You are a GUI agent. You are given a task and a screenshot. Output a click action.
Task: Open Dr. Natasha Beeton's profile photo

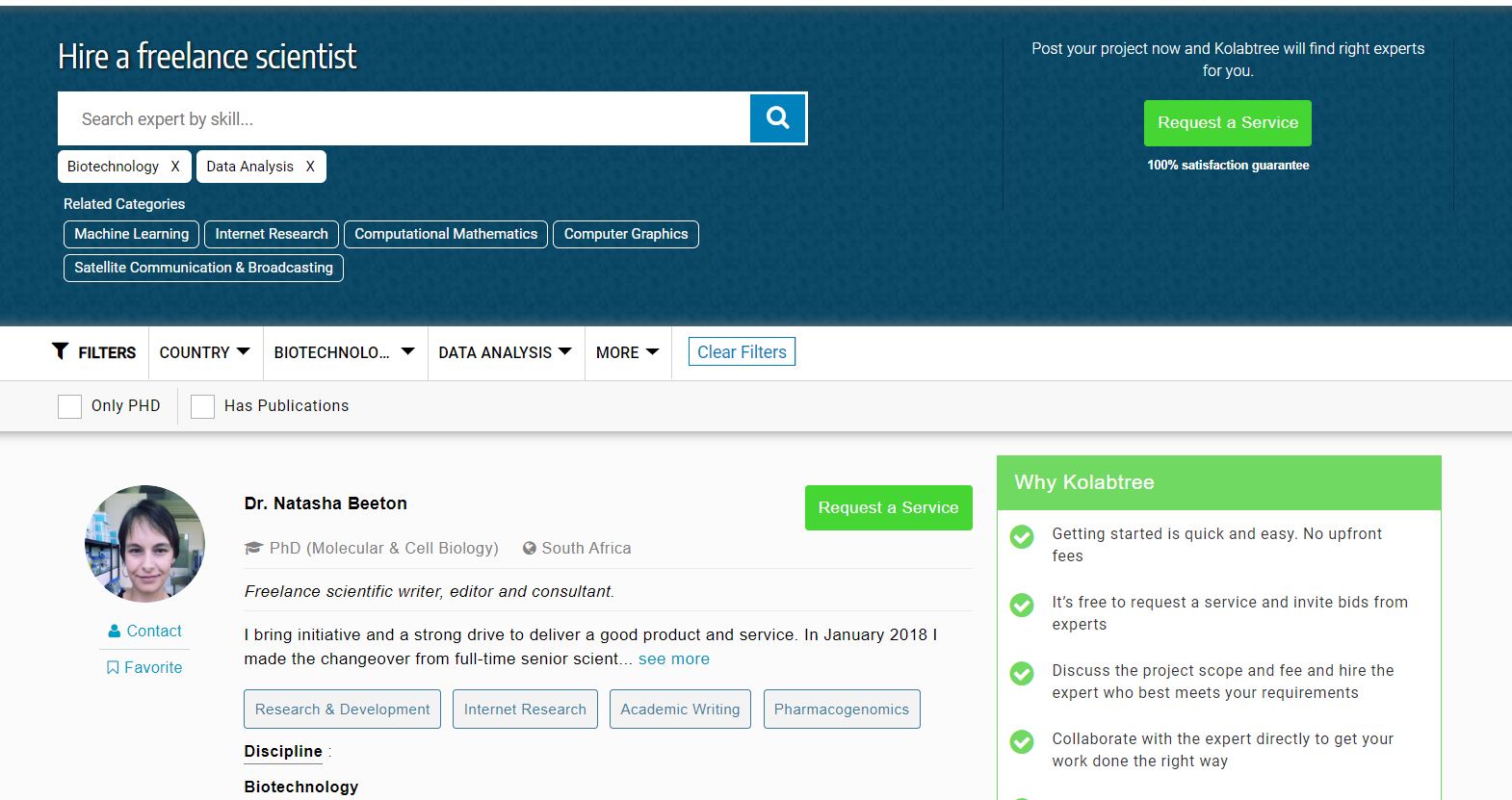pos(145,544)
